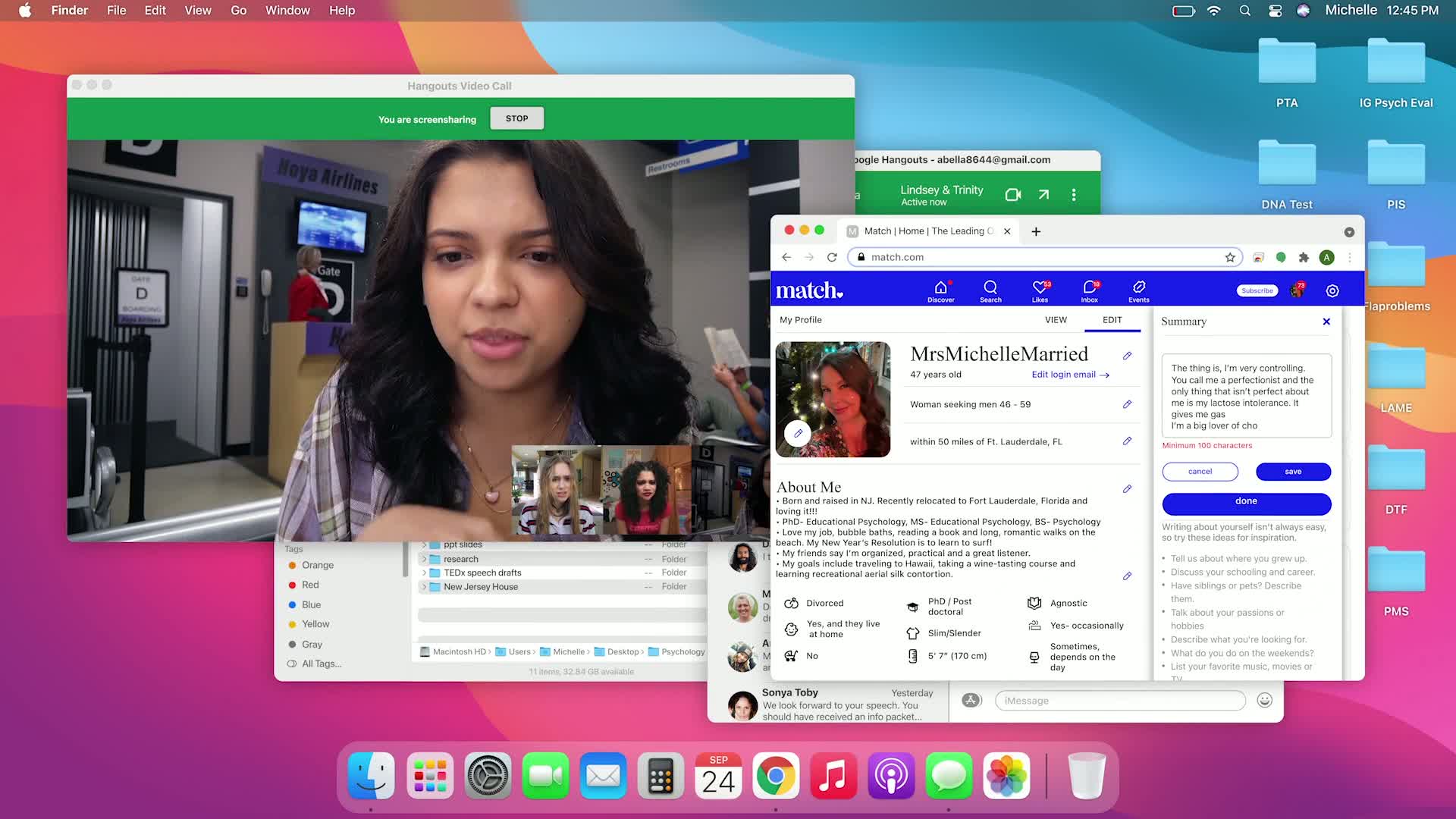1456x819 pixels.
Task: Open macOS Control Center in menu bar
Action: pos(1275,11)
